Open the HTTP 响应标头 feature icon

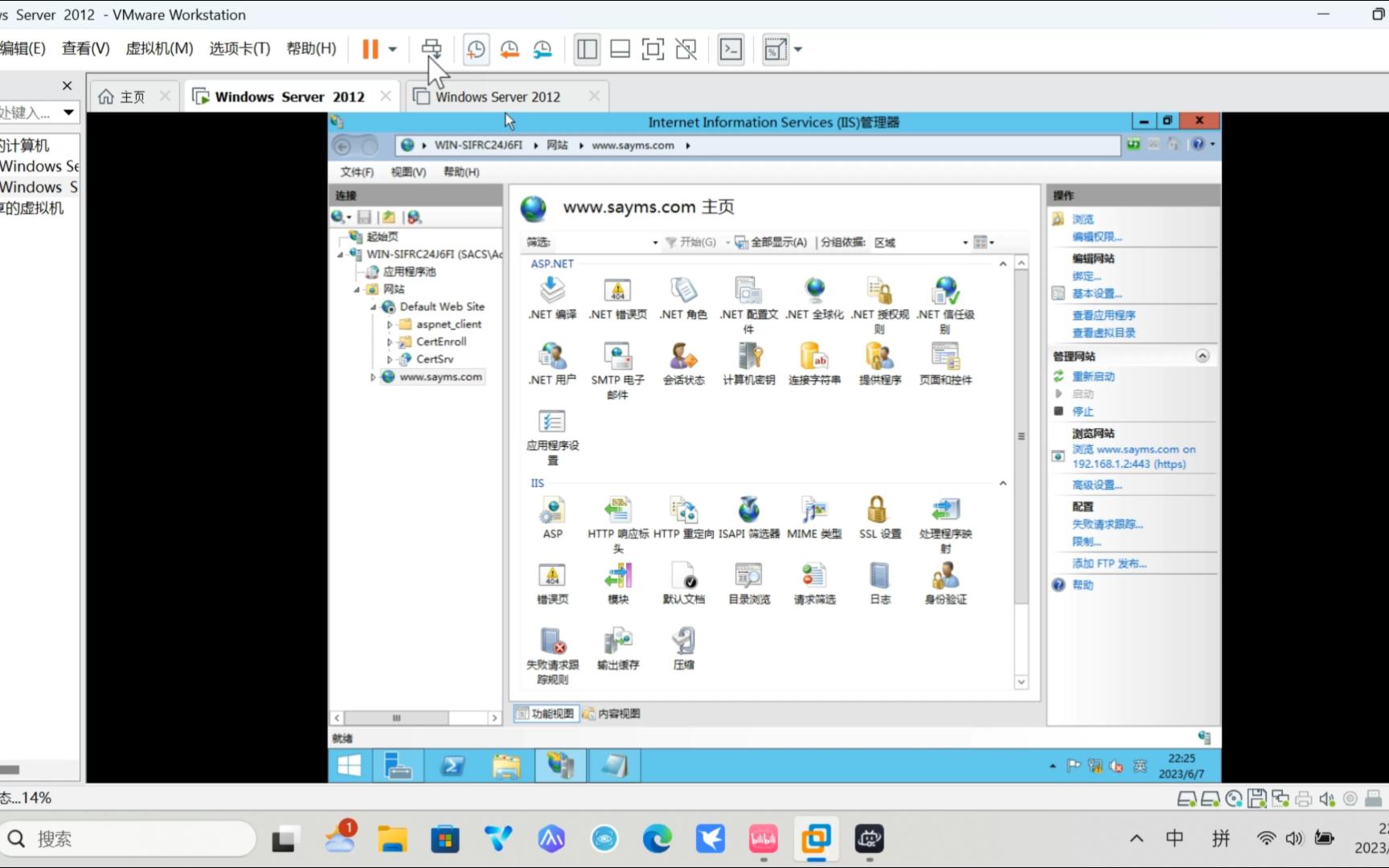(x=617, y=524)
